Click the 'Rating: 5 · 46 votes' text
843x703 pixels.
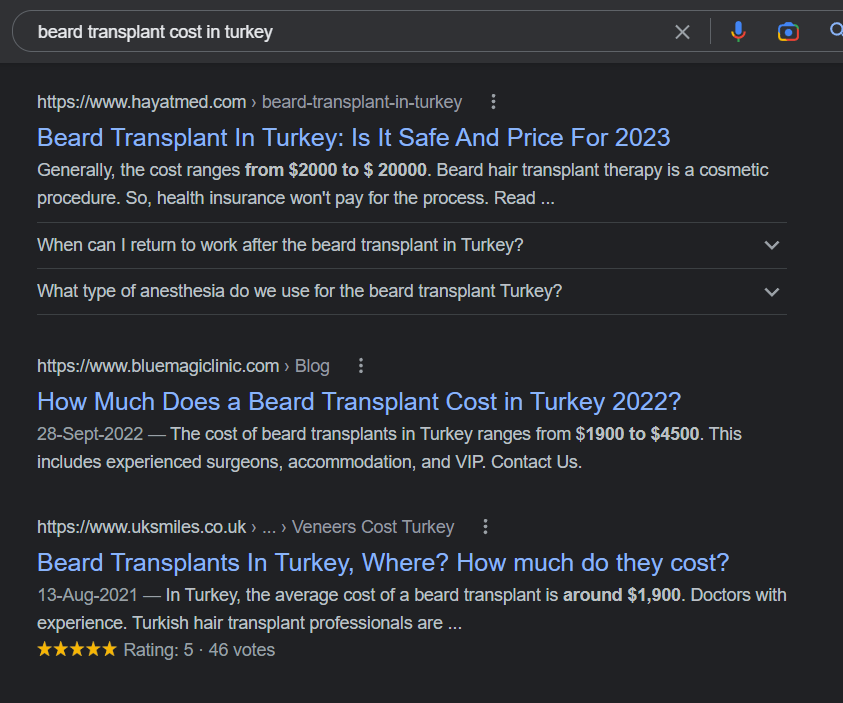(x=199, y=650)
